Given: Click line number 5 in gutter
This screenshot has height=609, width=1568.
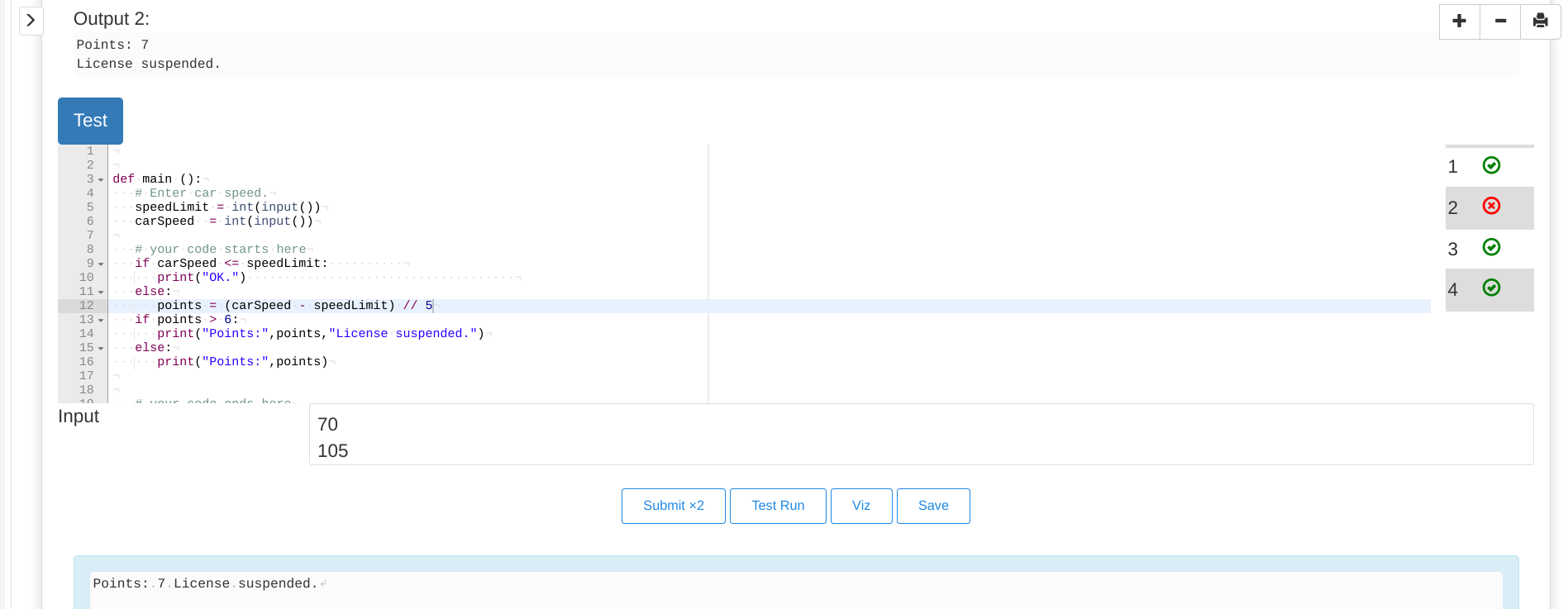Looking at the screenshot, I should (x=90, y=207).
